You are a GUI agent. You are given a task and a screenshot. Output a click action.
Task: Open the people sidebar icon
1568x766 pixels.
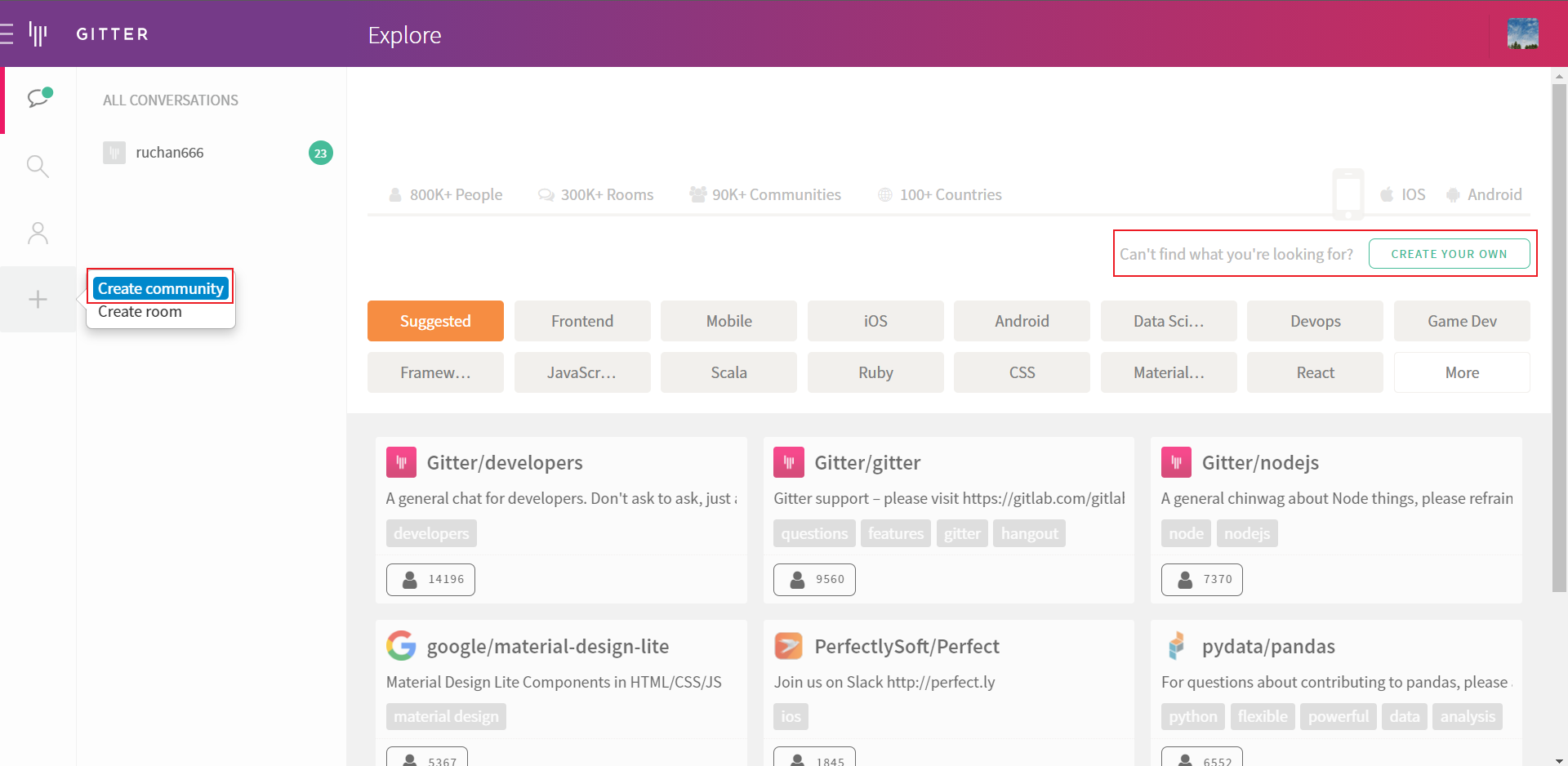38,234
